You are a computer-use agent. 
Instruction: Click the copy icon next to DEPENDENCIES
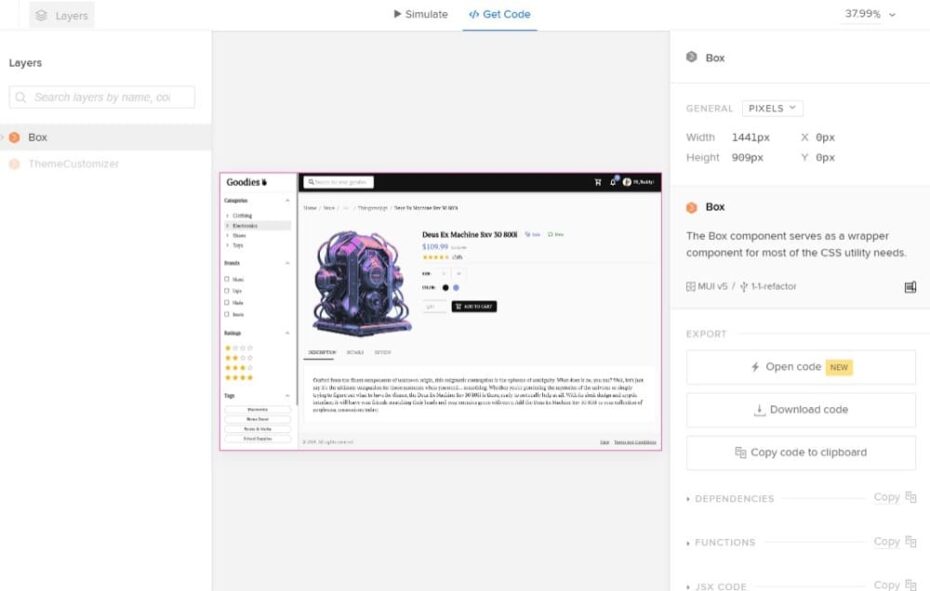tap(909, 498)
